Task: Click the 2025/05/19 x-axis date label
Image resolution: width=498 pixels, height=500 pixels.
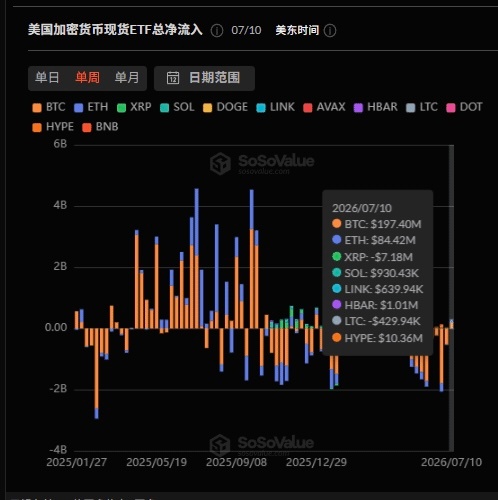Action: [x=157, y=462]
